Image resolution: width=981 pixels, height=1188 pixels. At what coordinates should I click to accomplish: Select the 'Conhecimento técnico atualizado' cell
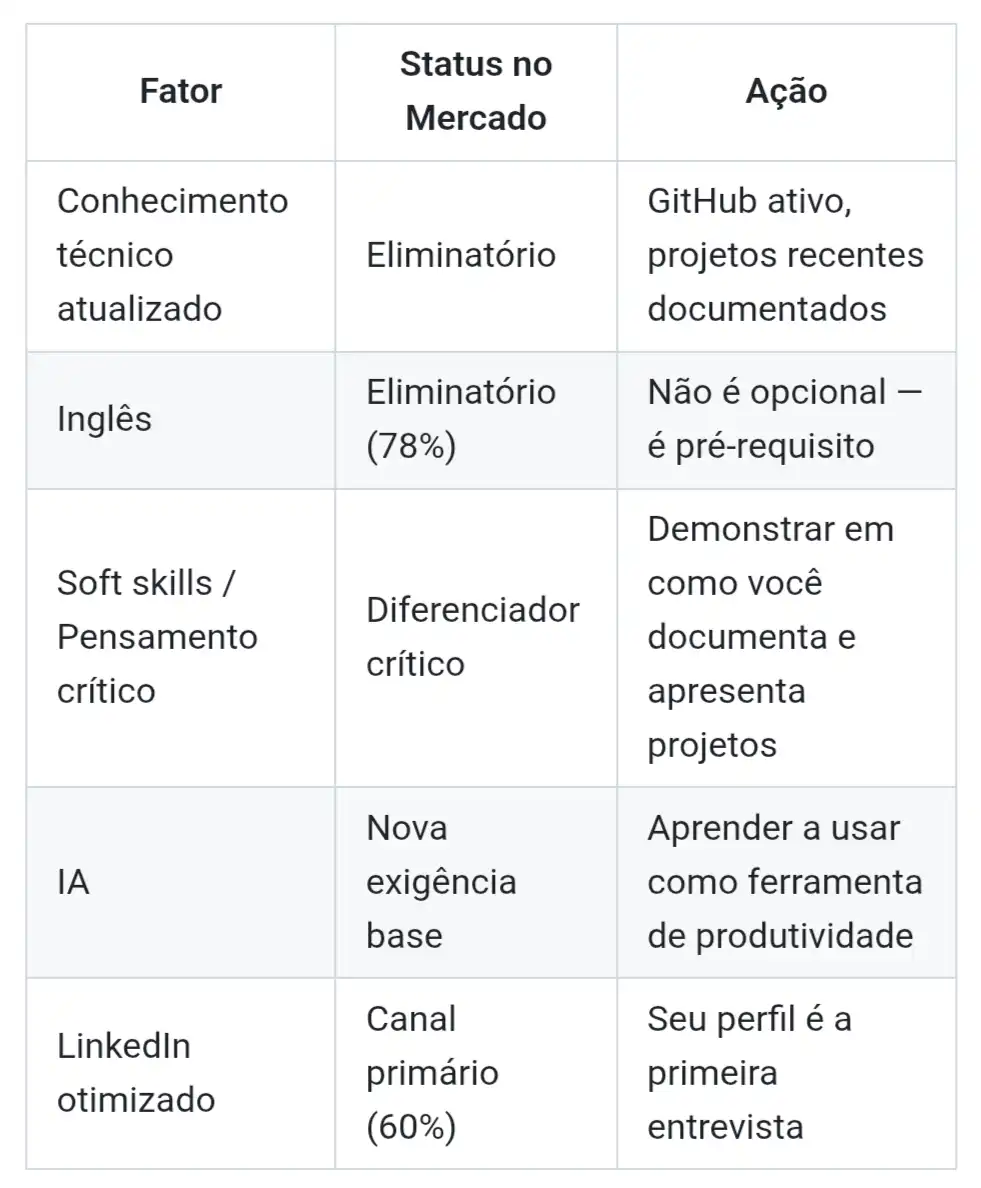[x=172, y=255]
